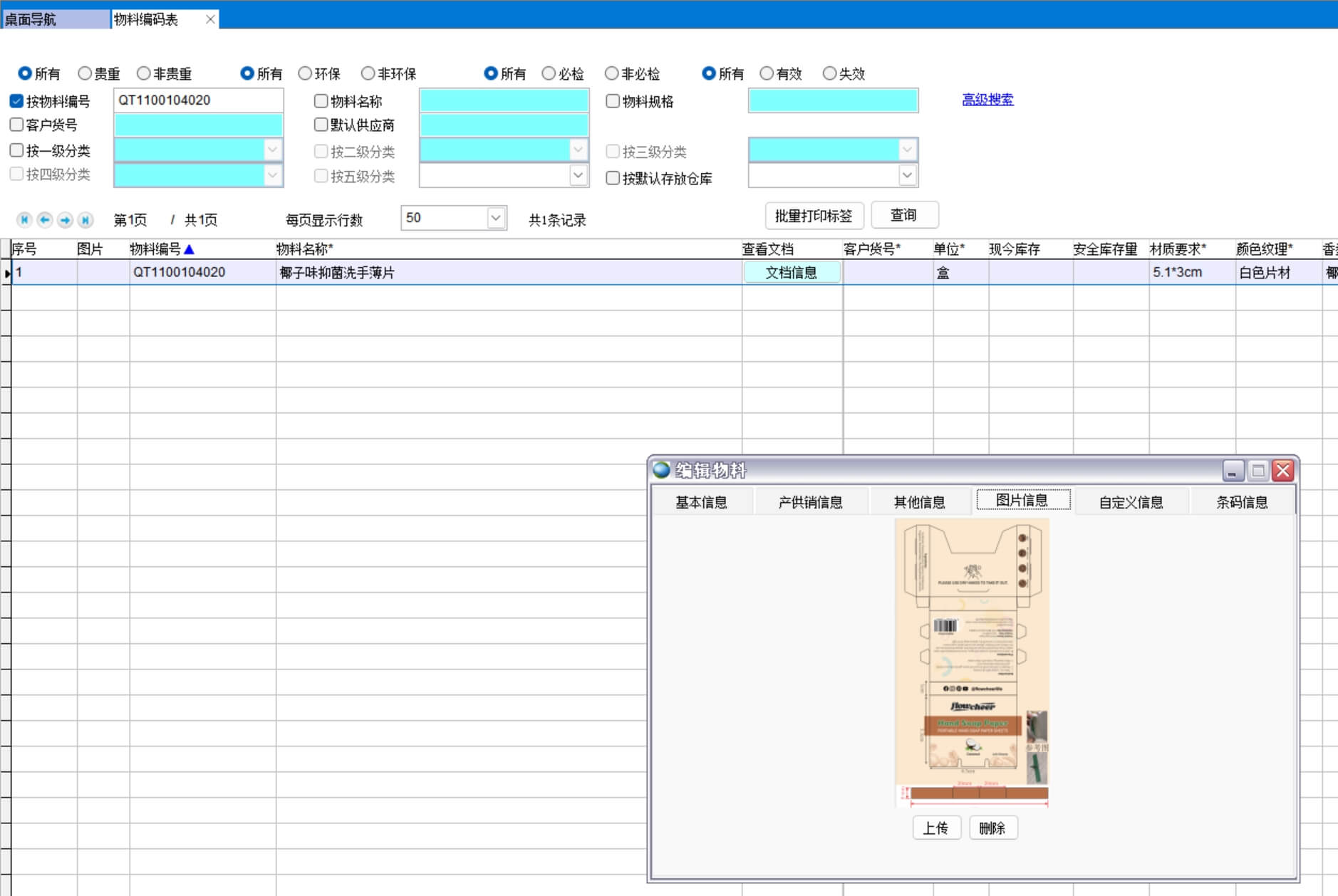Click the packaging design image preview
Screen dimensions: 1338x896
[x=973, y=662]
